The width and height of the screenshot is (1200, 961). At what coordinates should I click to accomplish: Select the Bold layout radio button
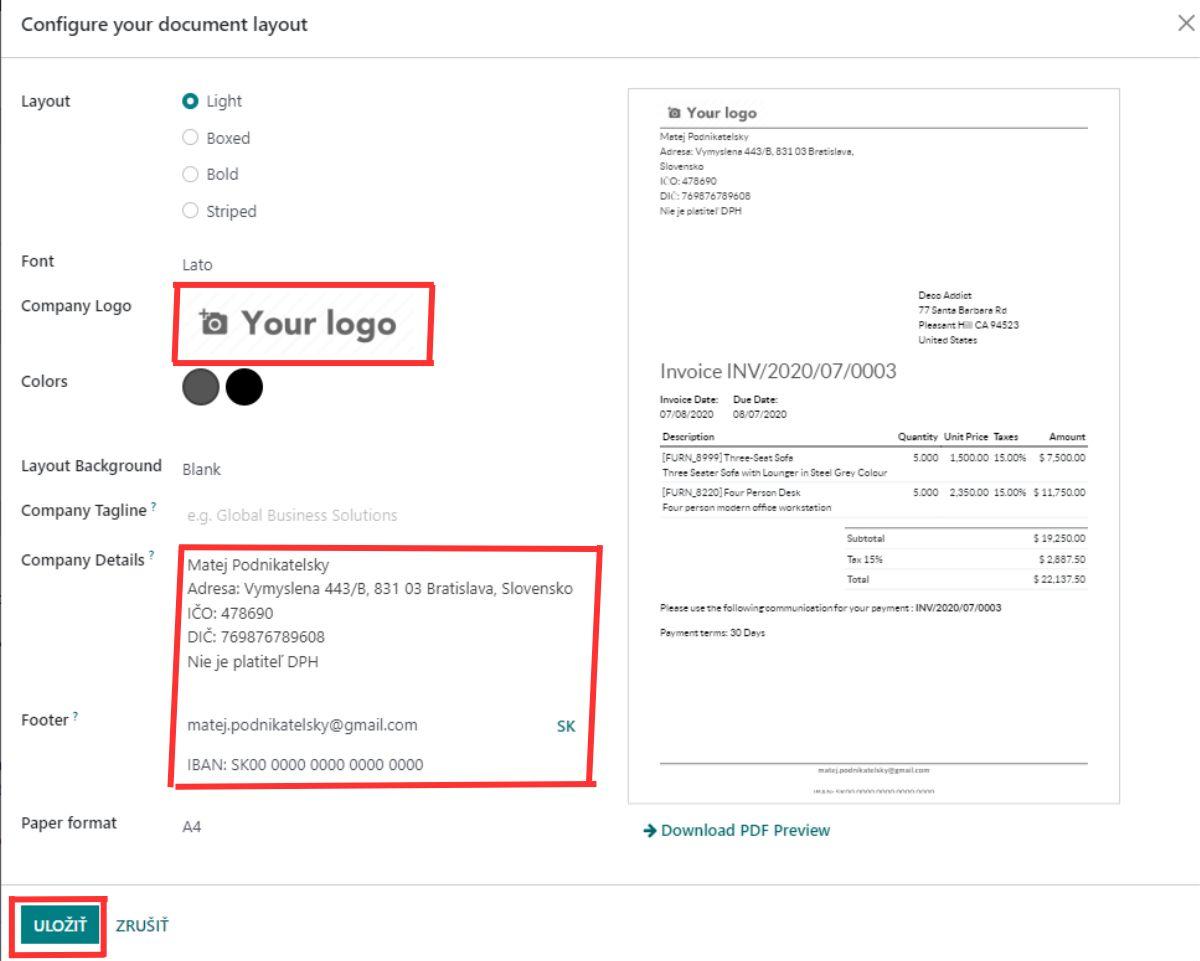[x=190, y=174]
